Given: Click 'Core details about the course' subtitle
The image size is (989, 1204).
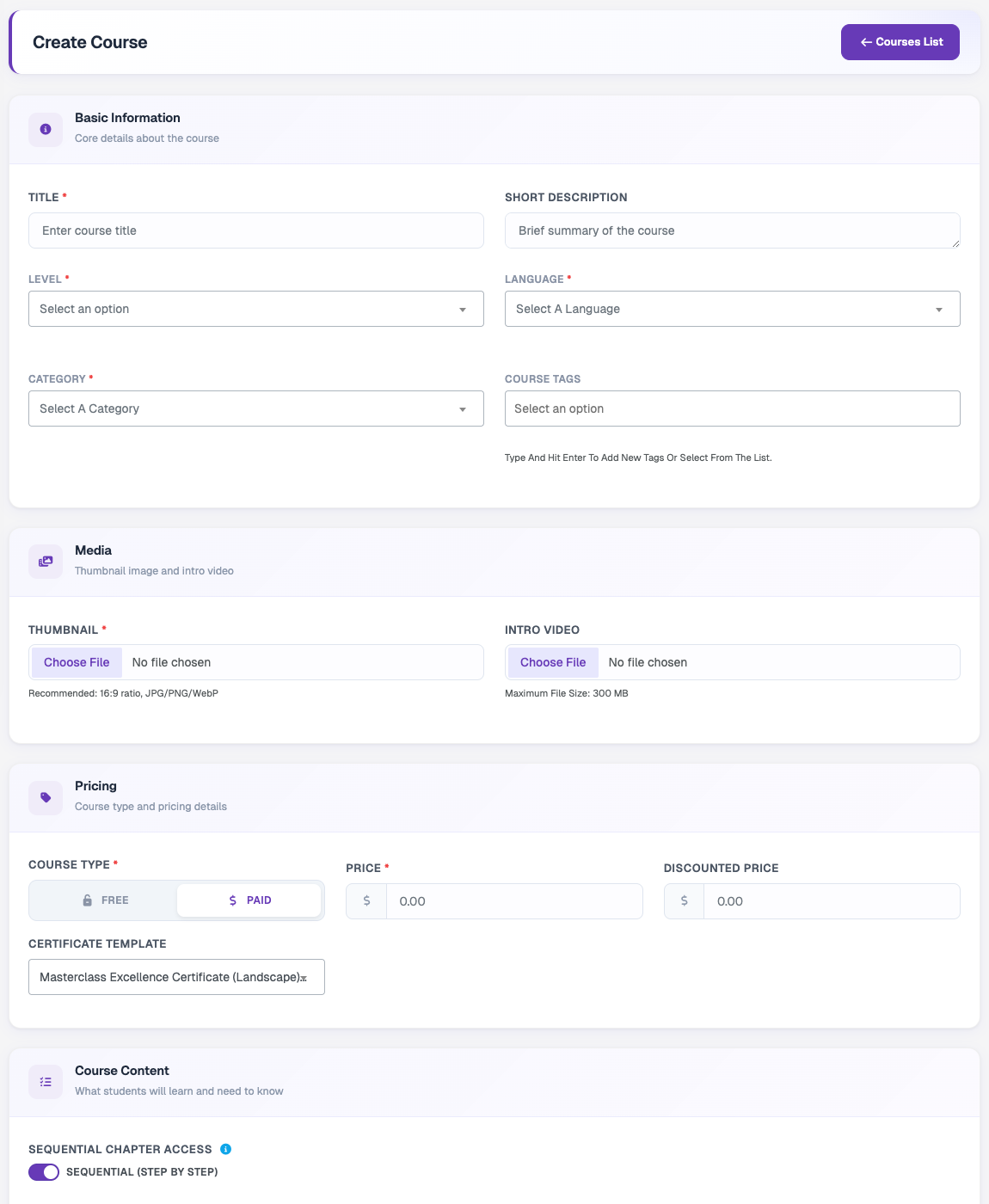Looking at the screenshot, I should [x=147, y=138].
